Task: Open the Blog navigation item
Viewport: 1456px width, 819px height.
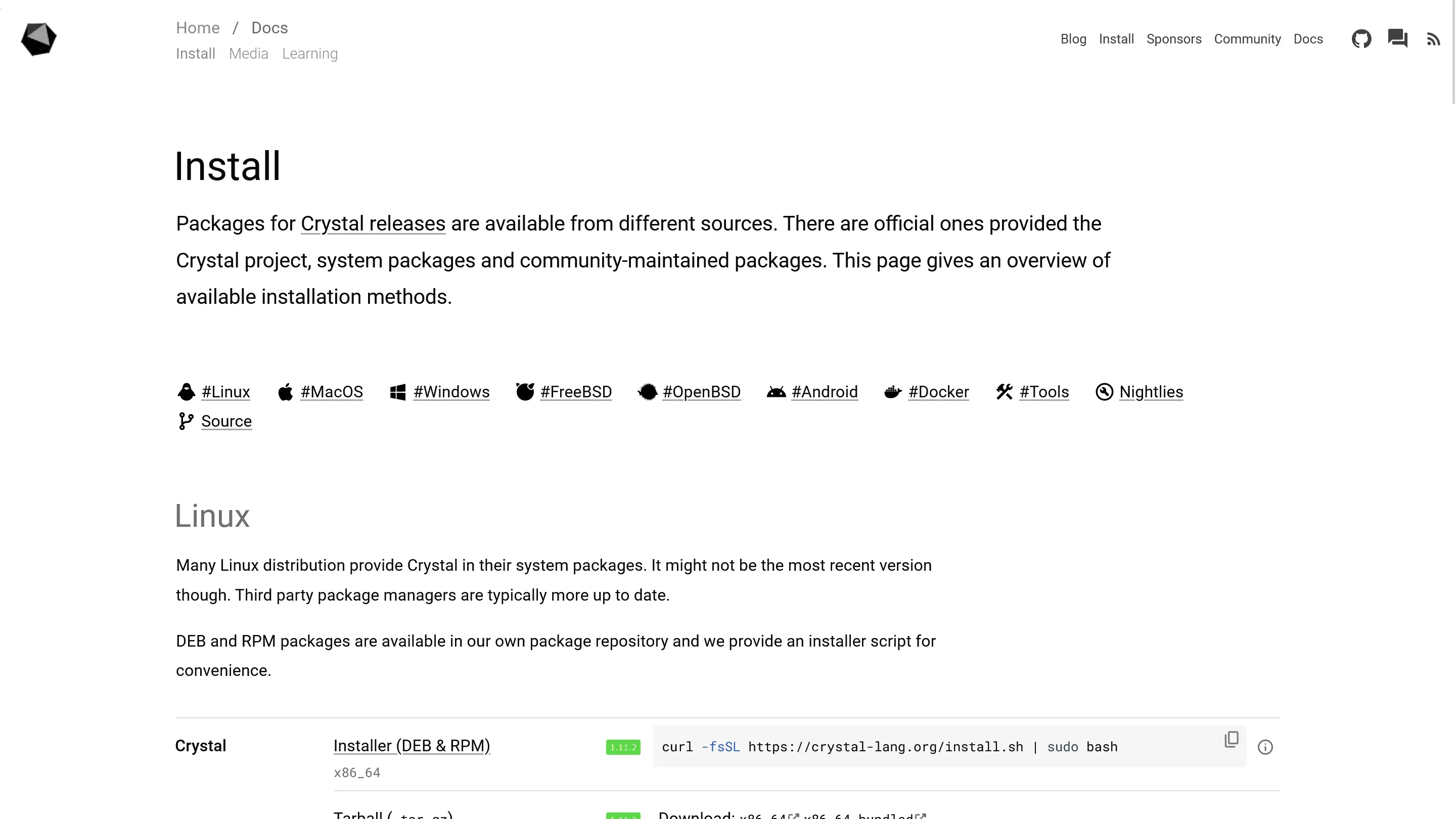Action: coord(1073,39)
